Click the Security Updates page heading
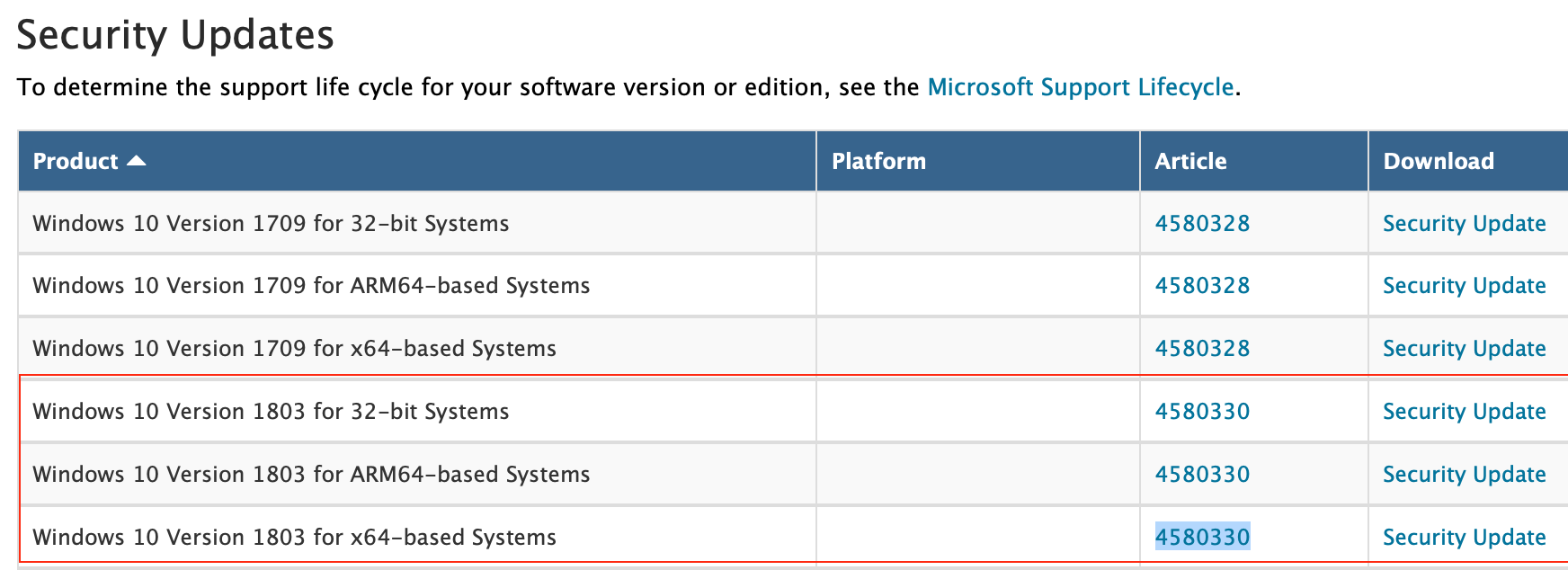This screenshot has width=1568, height=570. click(x=175, y=36)
